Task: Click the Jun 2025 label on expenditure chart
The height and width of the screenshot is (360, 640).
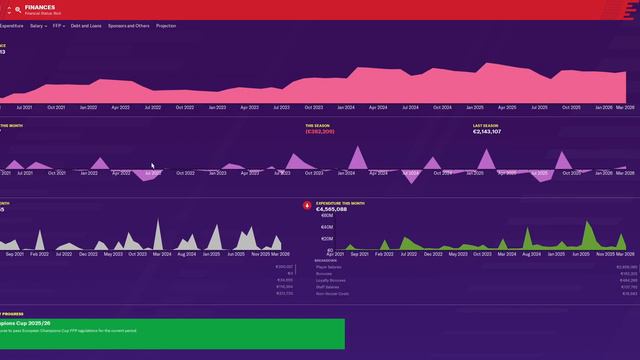Action: (x=580, y=254)
